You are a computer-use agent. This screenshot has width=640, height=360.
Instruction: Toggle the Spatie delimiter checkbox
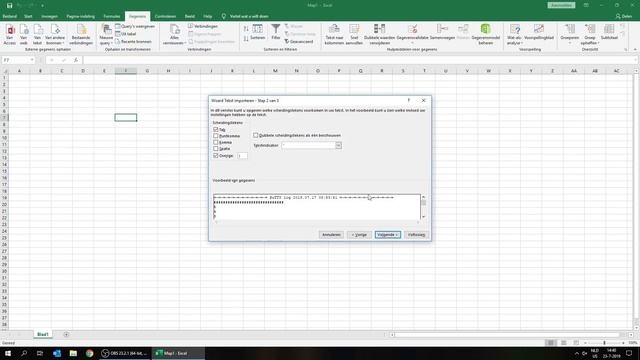click(x=216, y=149)
